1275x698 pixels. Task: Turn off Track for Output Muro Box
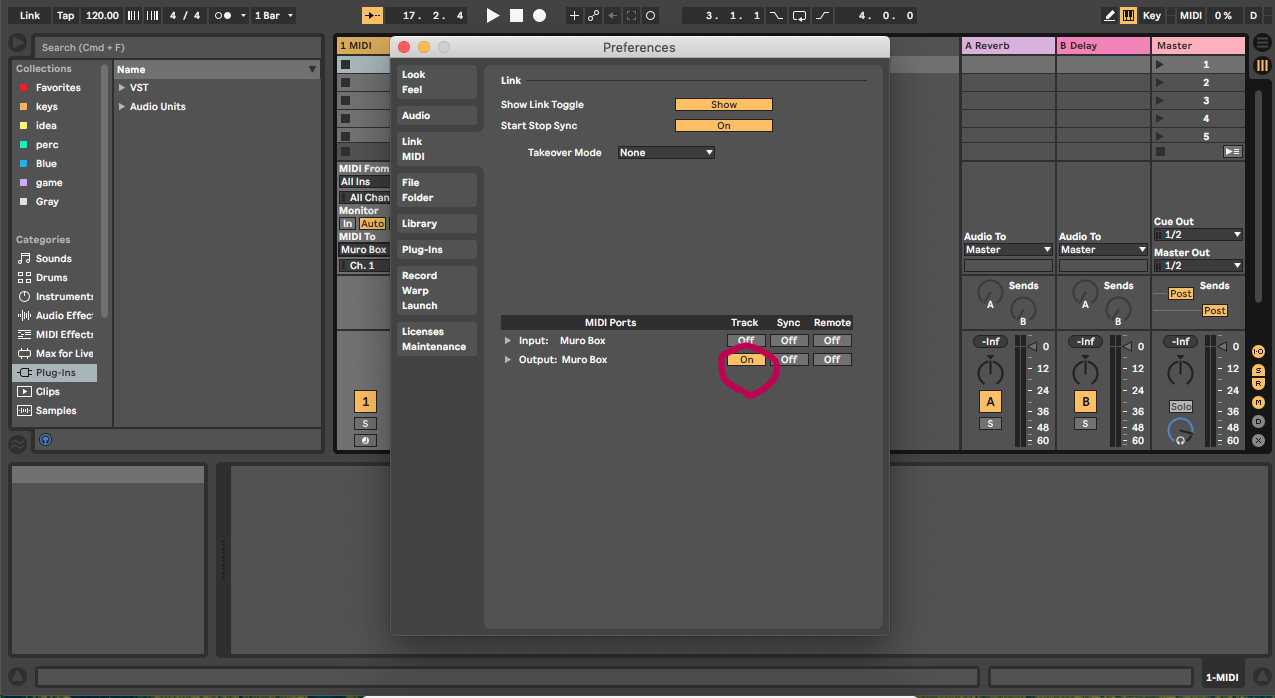pyautogui.click(x=746, y=360)
